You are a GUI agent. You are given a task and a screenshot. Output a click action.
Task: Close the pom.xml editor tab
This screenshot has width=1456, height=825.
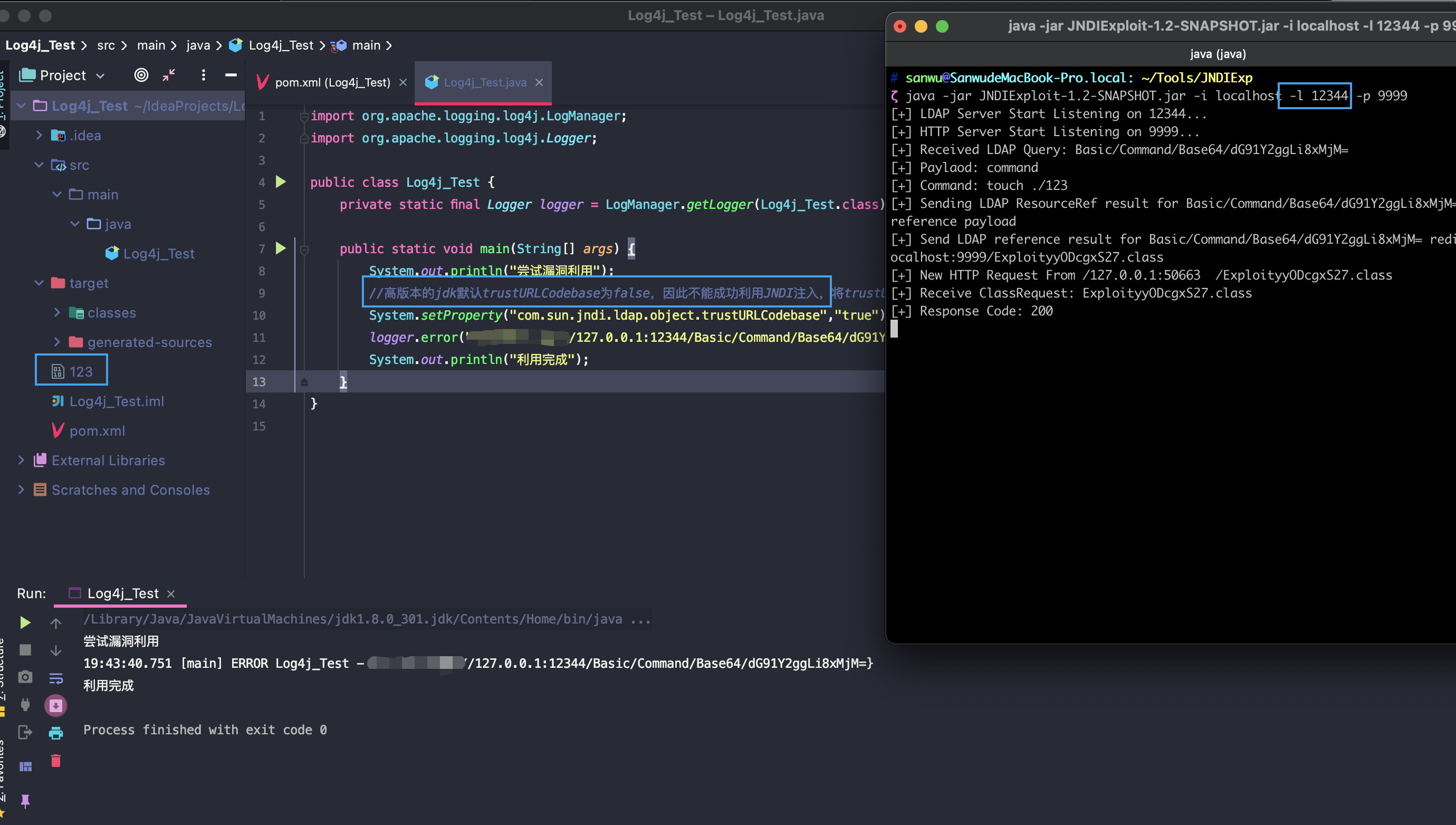click(403, 82)
